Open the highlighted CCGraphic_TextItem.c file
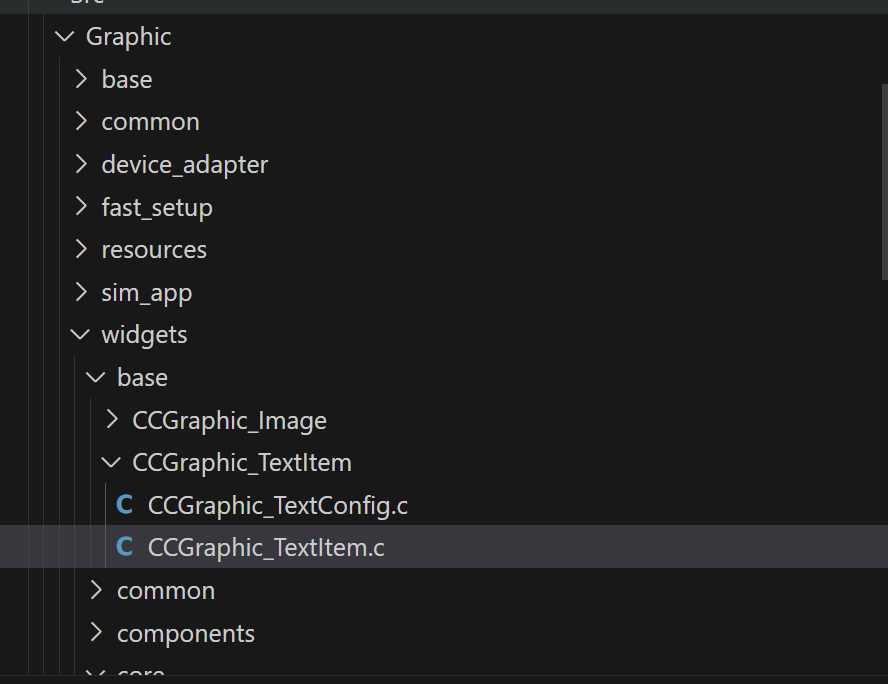Image resolution: width=888 pixels, height=684 pixels. tap(266, 548)
